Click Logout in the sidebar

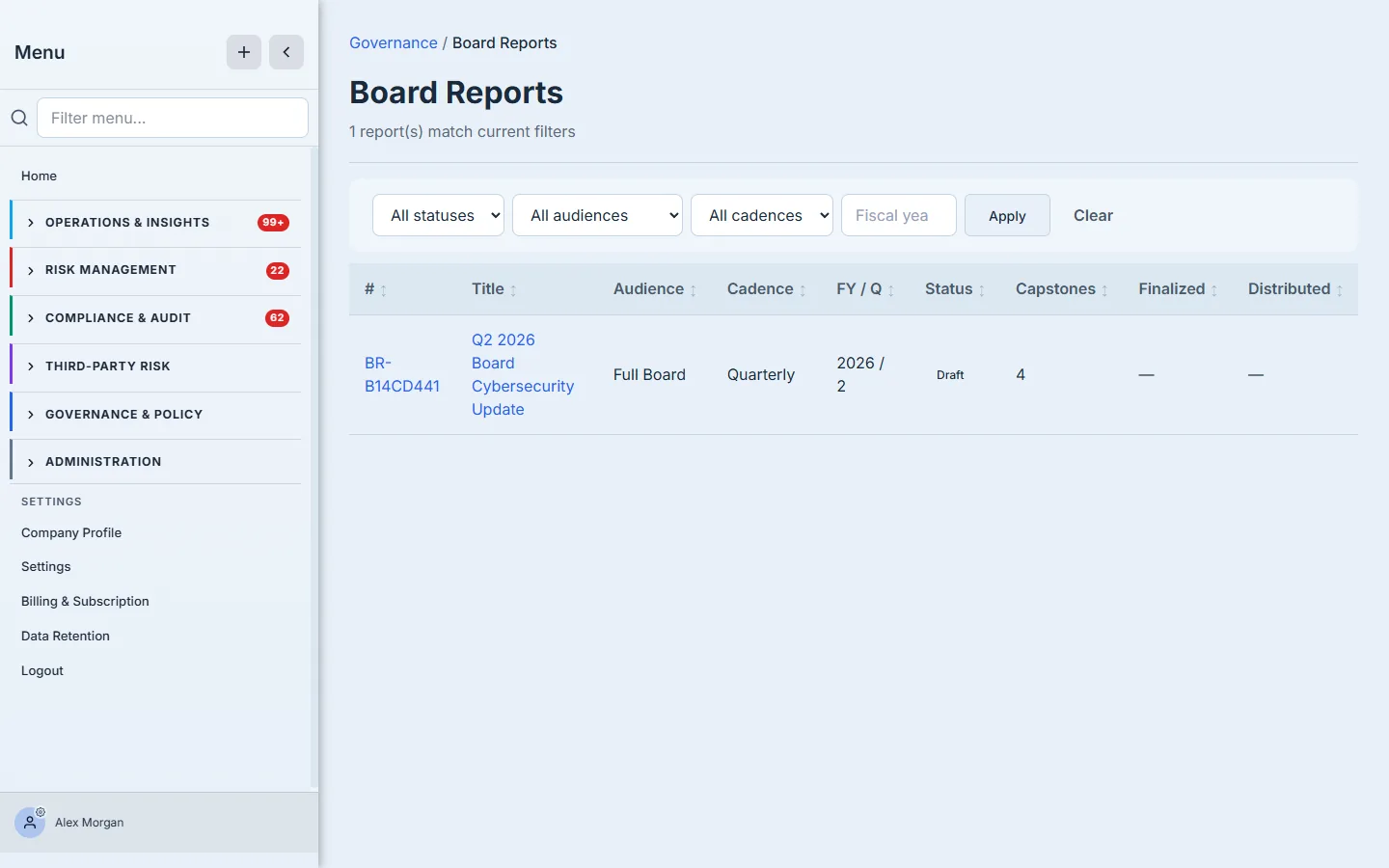click(42, 670)
